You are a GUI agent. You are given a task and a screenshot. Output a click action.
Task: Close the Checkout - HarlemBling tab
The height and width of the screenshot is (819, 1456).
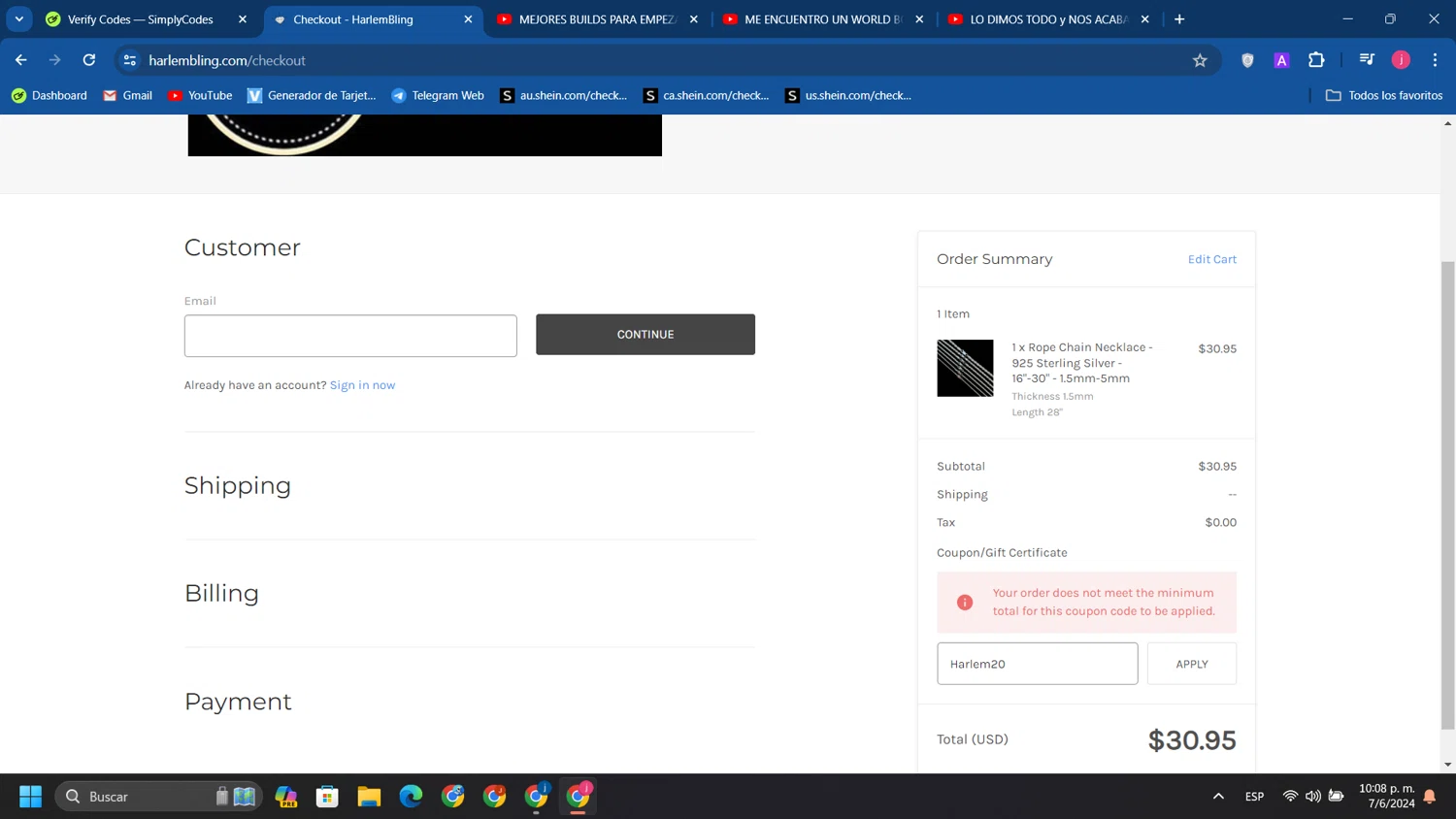tap(468, 19)
